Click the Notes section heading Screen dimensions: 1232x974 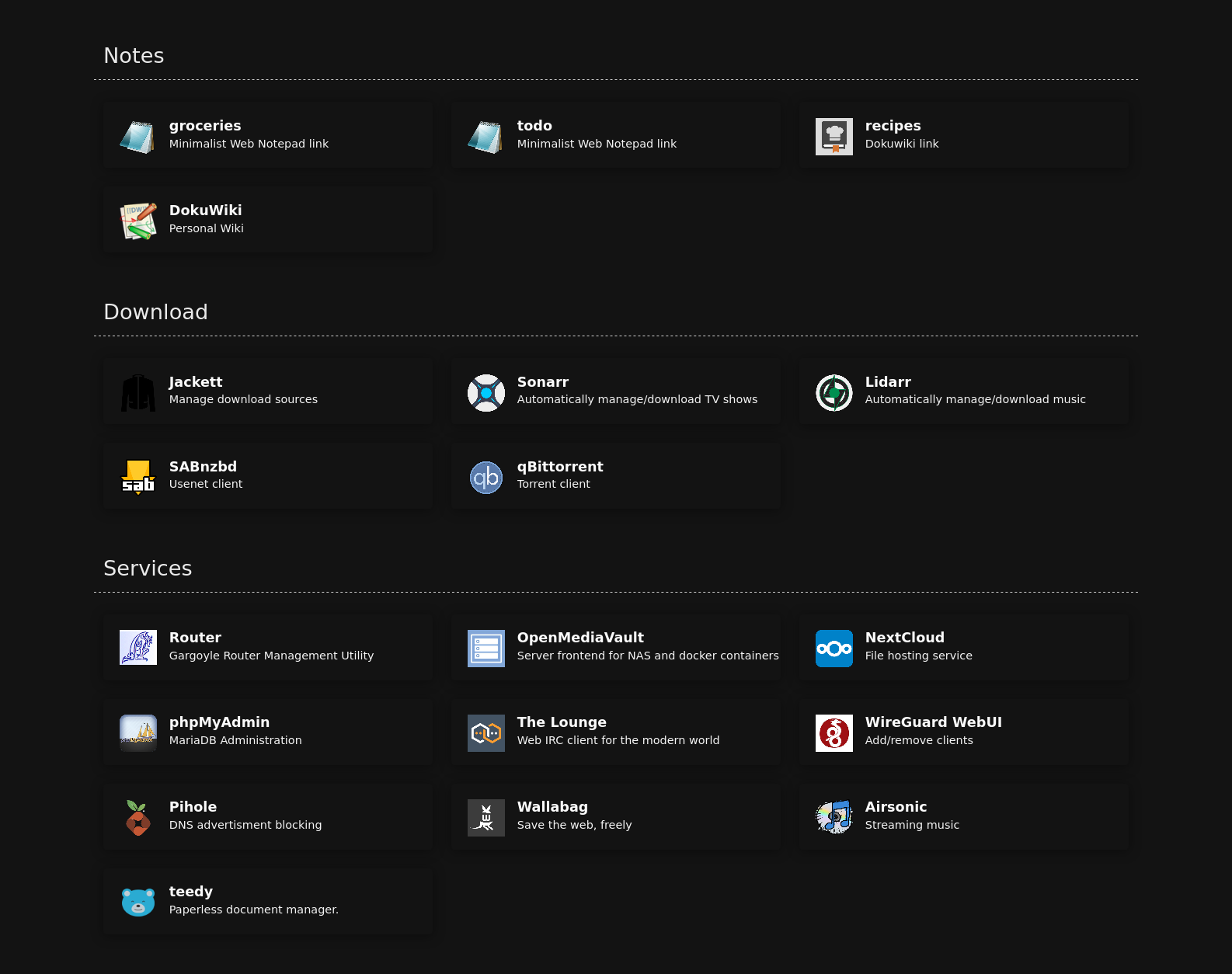(134, 56)
